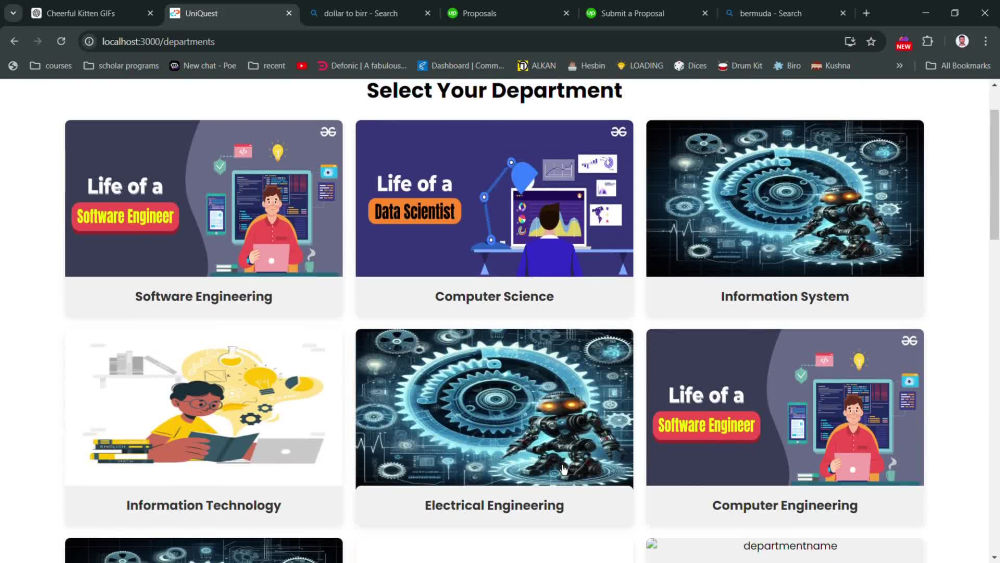Open the New chat - Poe bookmark

click(x=203, y=66)
